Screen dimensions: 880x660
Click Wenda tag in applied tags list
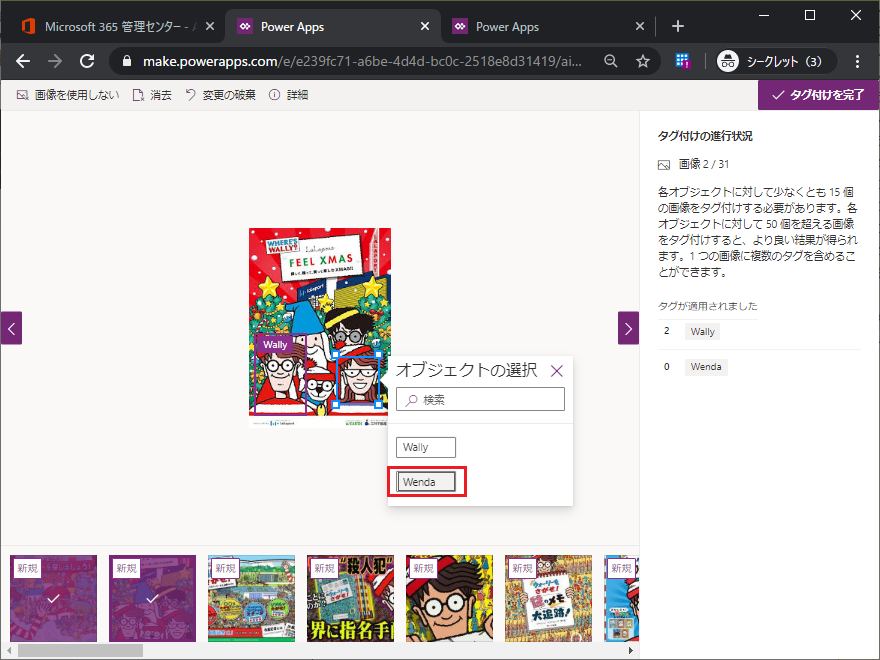[x=706, y=367]
